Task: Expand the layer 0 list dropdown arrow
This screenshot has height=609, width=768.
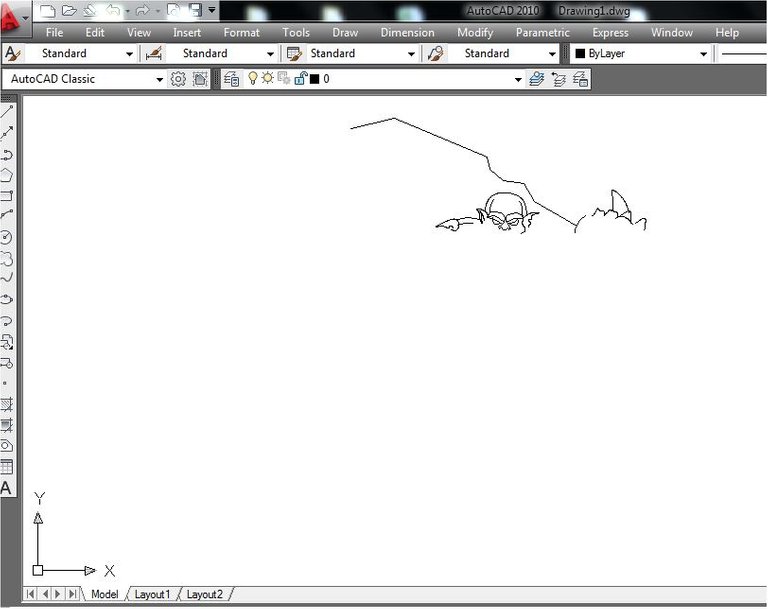Action: coord(518,79)
